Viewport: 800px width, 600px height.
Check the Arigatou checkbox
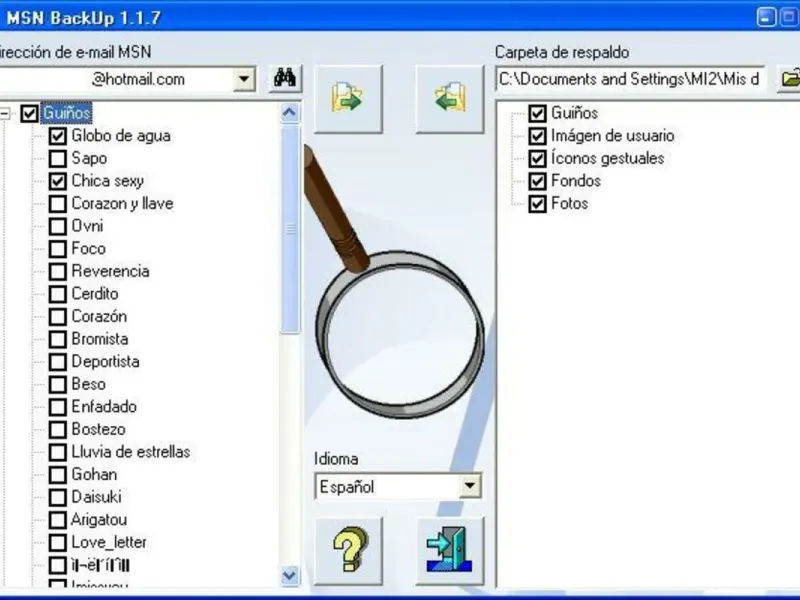click(58, 520)
